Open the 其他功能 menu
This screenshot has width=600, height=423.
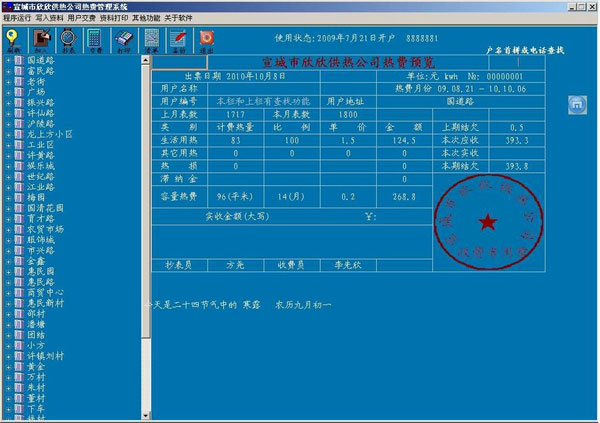coord(146,18)
